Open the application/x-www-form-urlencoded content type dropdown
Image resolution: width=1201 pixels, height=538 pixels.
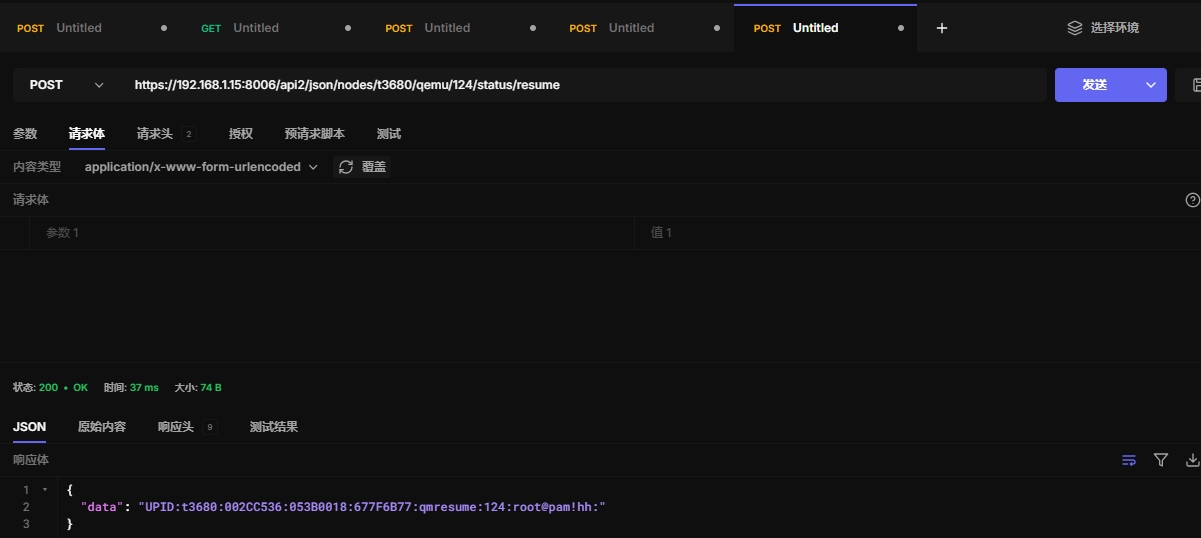coord(201,167)
